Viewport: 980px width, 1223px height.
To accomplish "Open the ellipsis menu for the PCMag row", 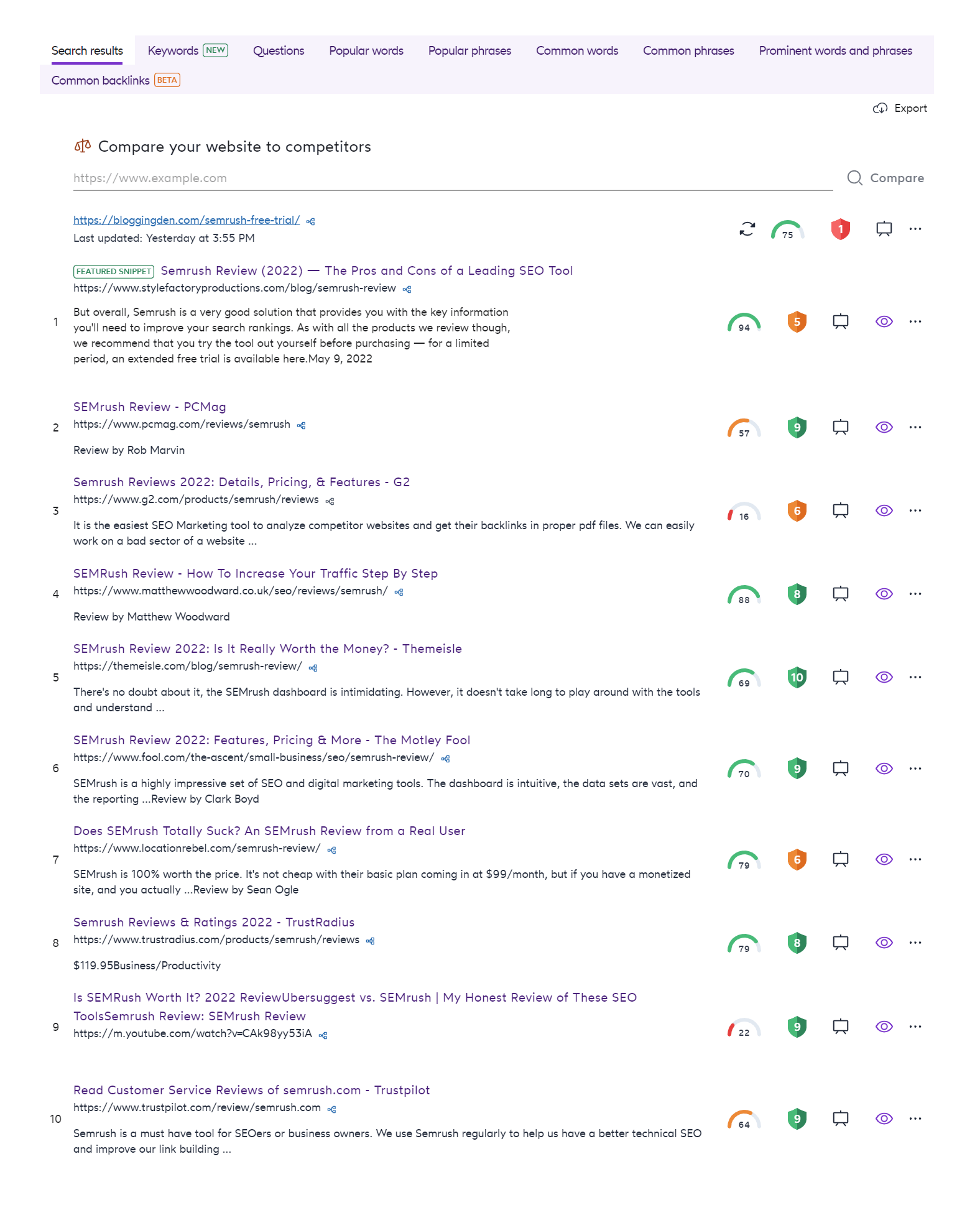I will pos(915,427).
